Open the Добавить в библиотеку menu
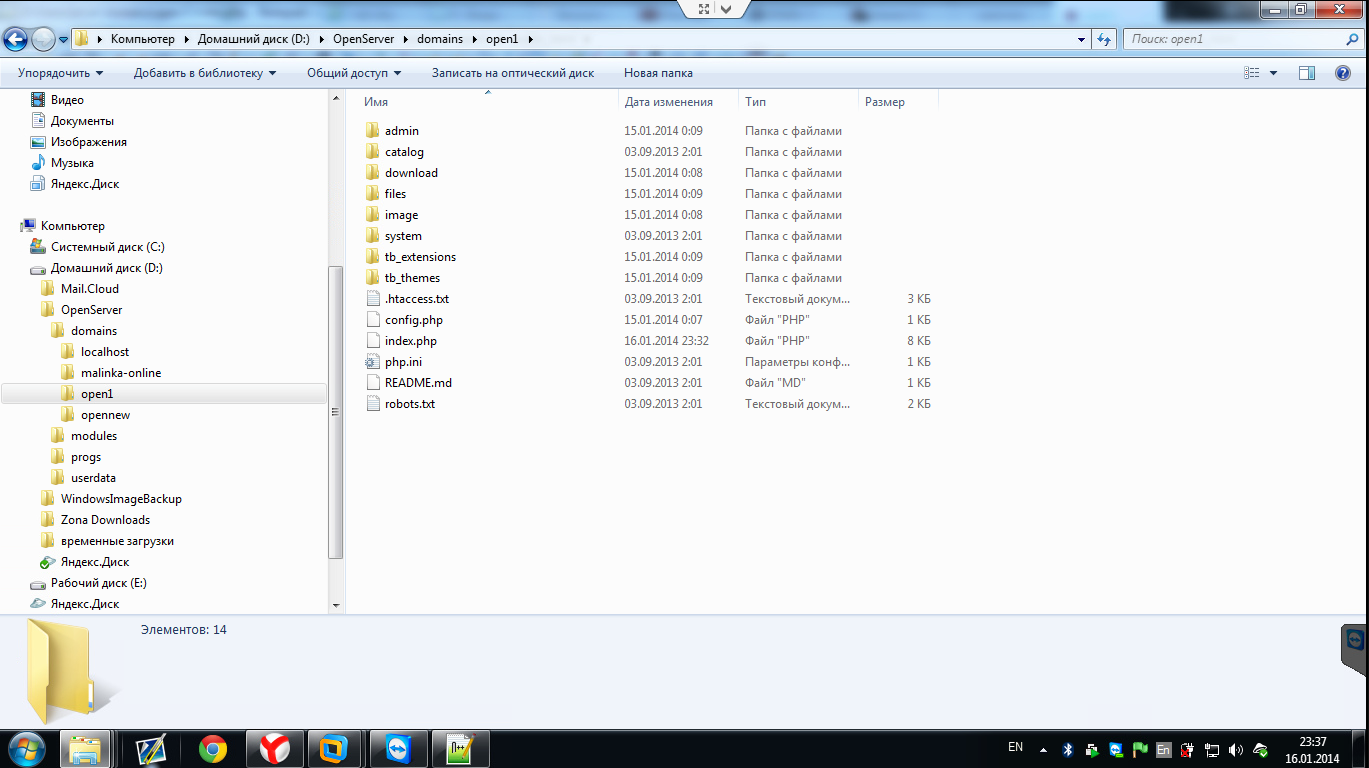The width and height of the screenshot is (1369, 768). (205, 73)
